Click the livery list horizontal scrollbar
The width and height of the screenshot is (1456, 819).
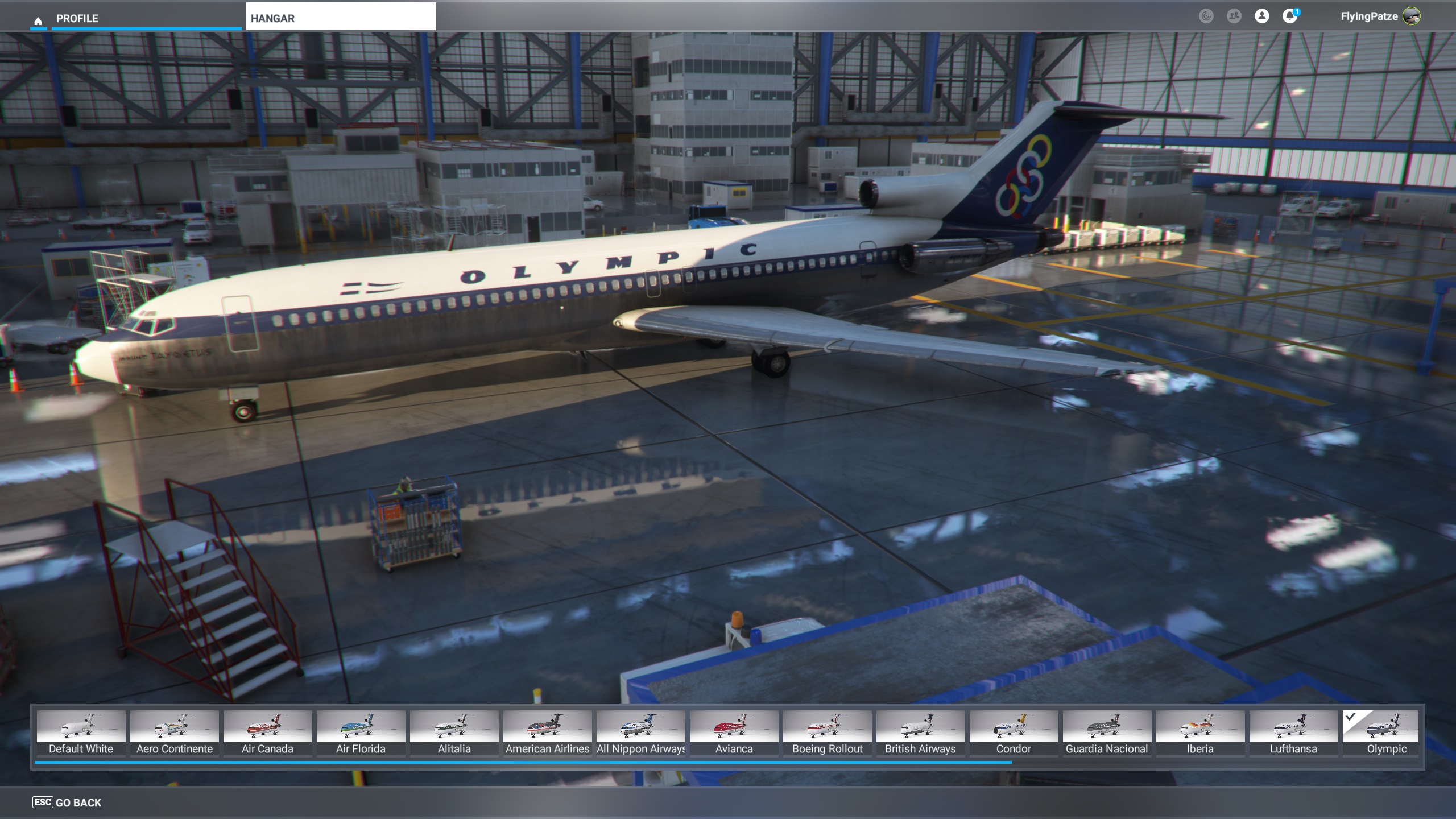[x=523, y=762]
